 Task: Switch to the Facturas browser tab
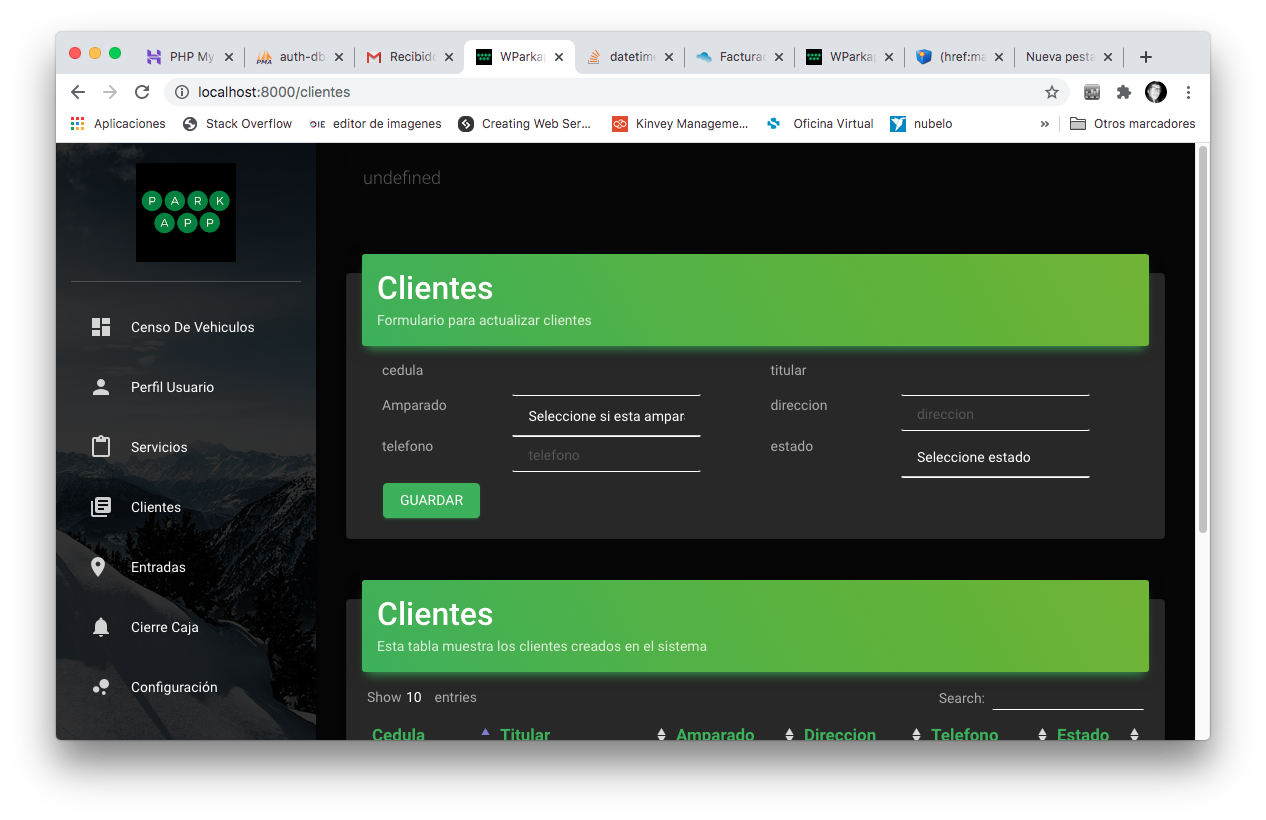pyautogui.click(x=741, y=57)
